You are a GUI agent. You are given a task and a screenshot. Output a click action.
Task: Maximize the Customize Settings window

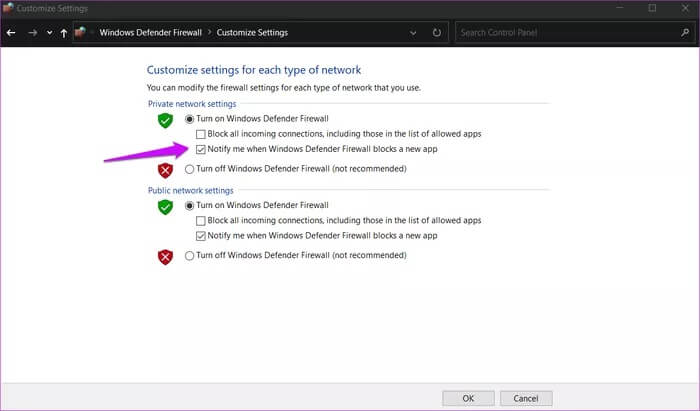[652, 8]
